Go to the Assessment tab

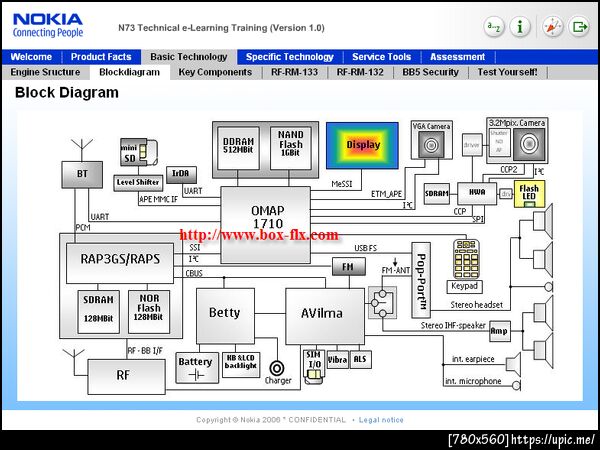tap(458, 57)
